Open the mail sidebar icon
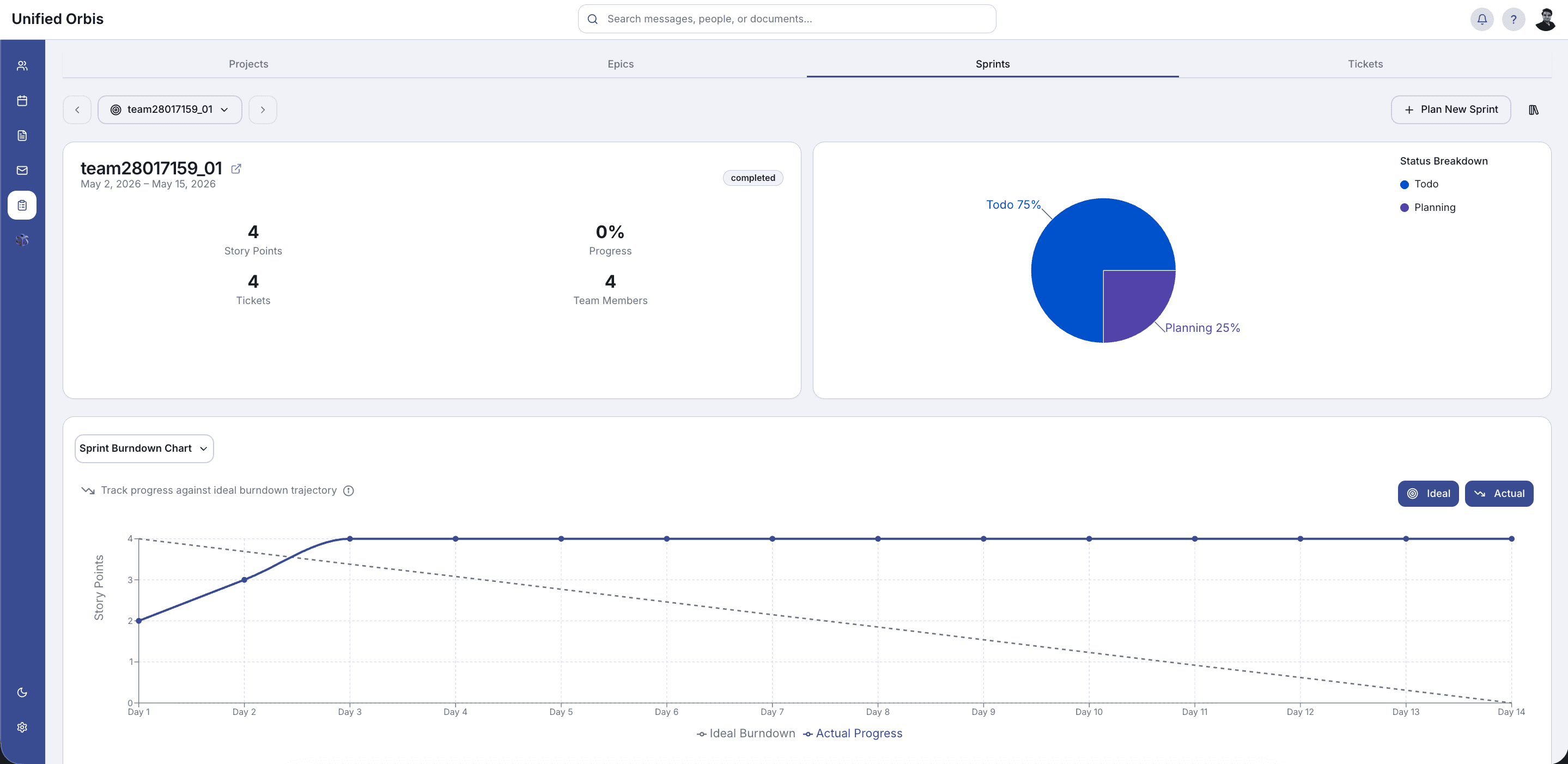 [x=22, y=171]
